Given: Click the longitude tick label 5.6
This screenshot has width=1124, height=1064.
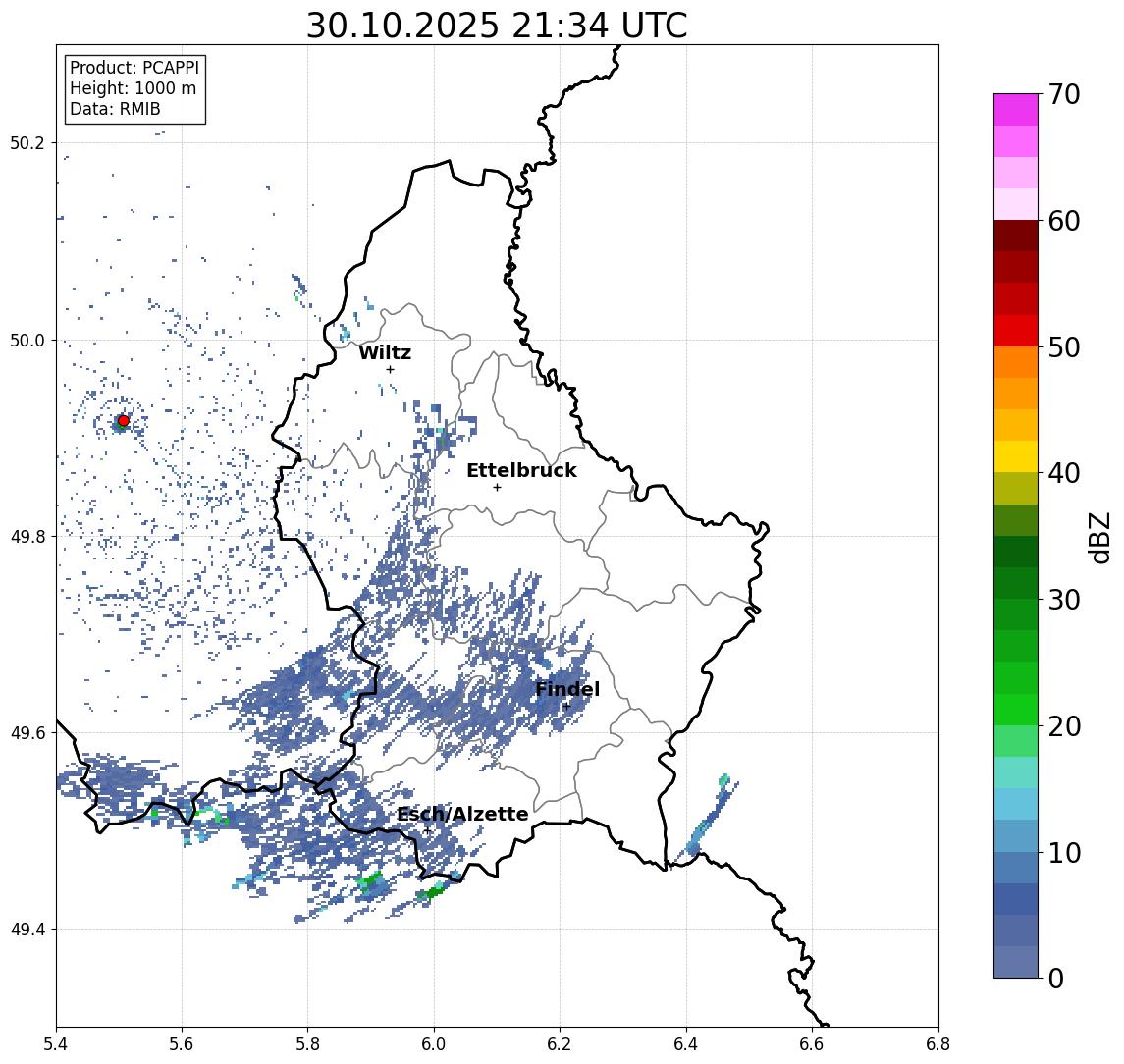Looking at the screenshot, I should 182,1044.
